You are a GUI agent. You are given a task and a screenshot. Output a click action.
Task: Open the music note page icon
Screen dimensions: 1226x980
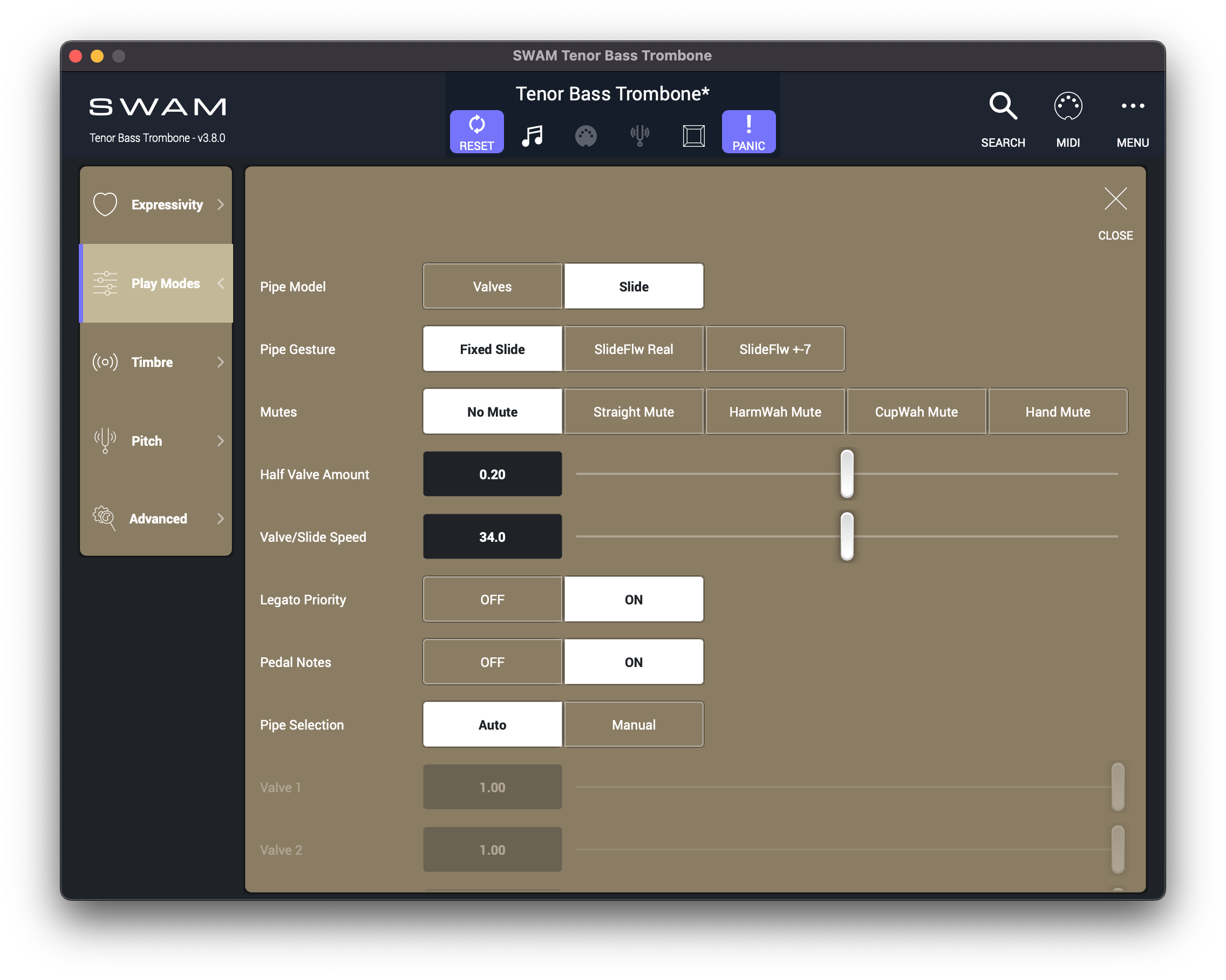click(532, 136)
